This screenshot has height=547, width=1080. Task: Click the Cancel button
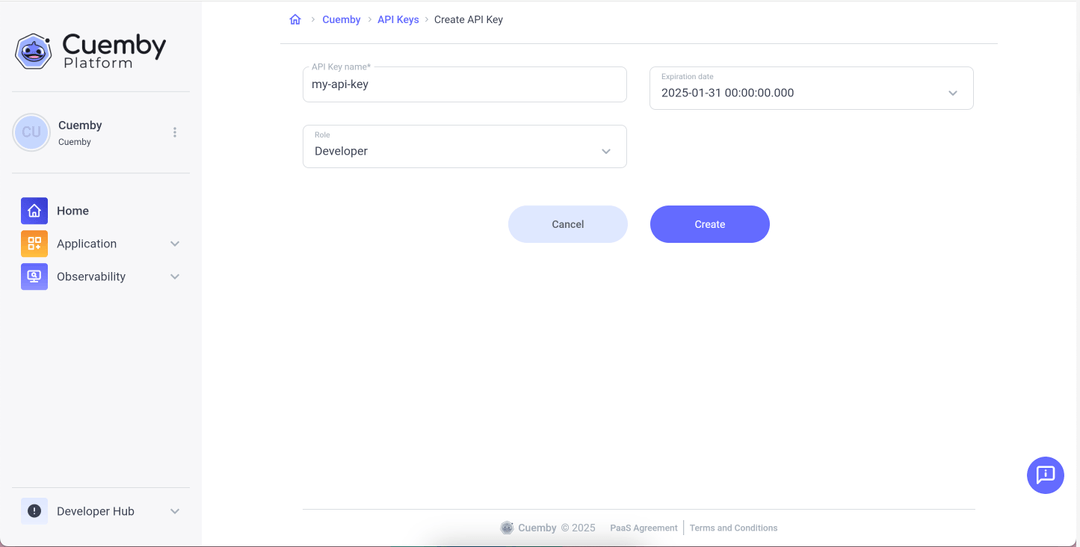(568, 224)
